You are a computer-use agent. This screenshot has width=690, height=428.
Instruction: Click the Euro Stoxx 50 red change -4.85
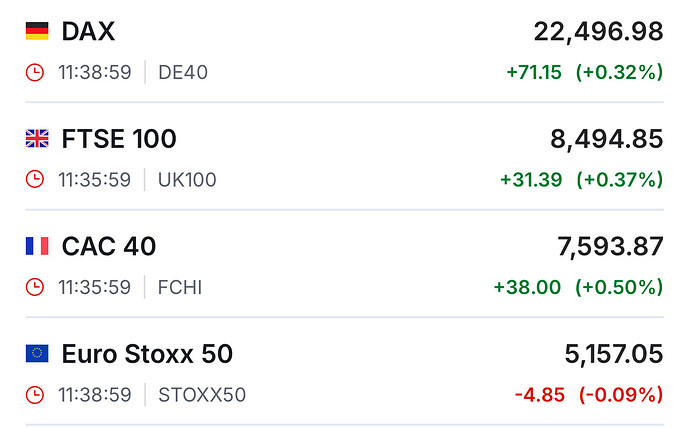(539, 395)
